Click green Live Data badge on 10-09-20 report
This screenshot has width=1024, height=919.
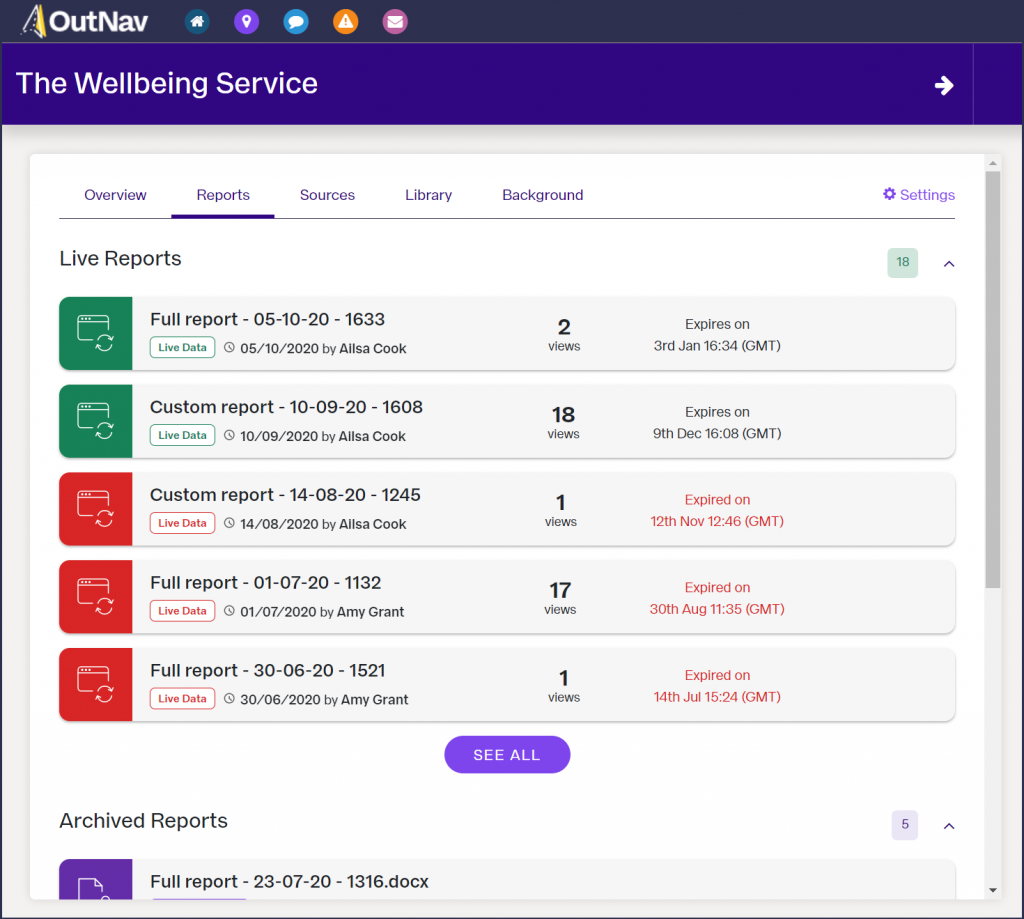(x=182, y=435)
